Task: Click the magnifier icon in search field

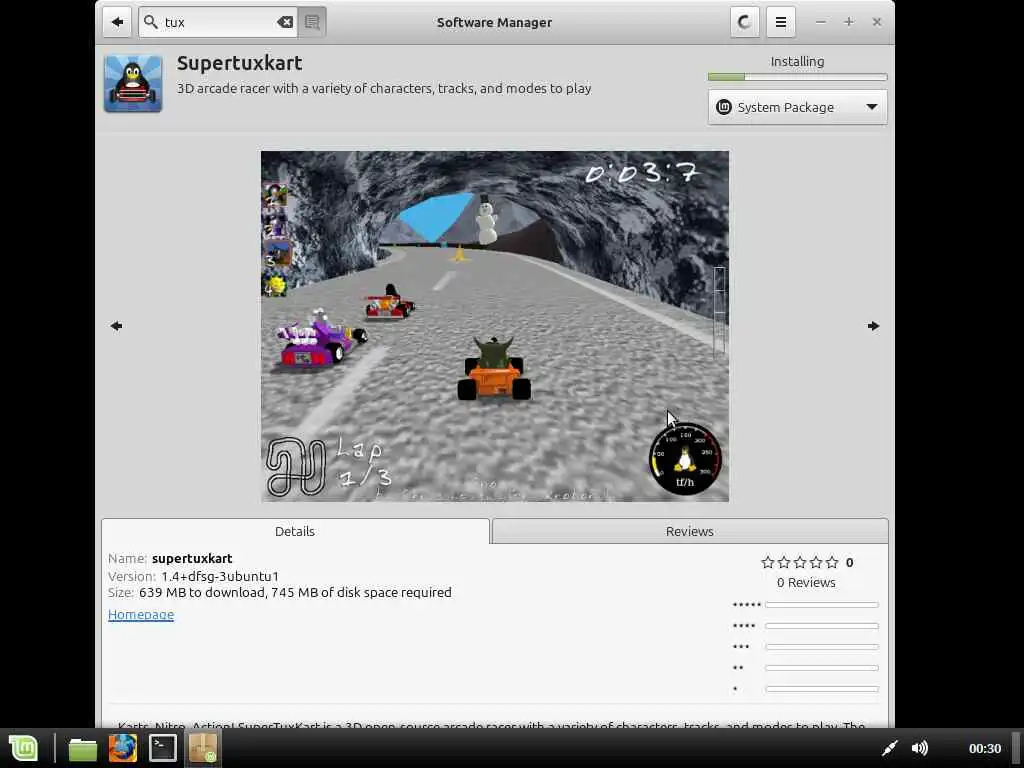Action: point(151,22)
